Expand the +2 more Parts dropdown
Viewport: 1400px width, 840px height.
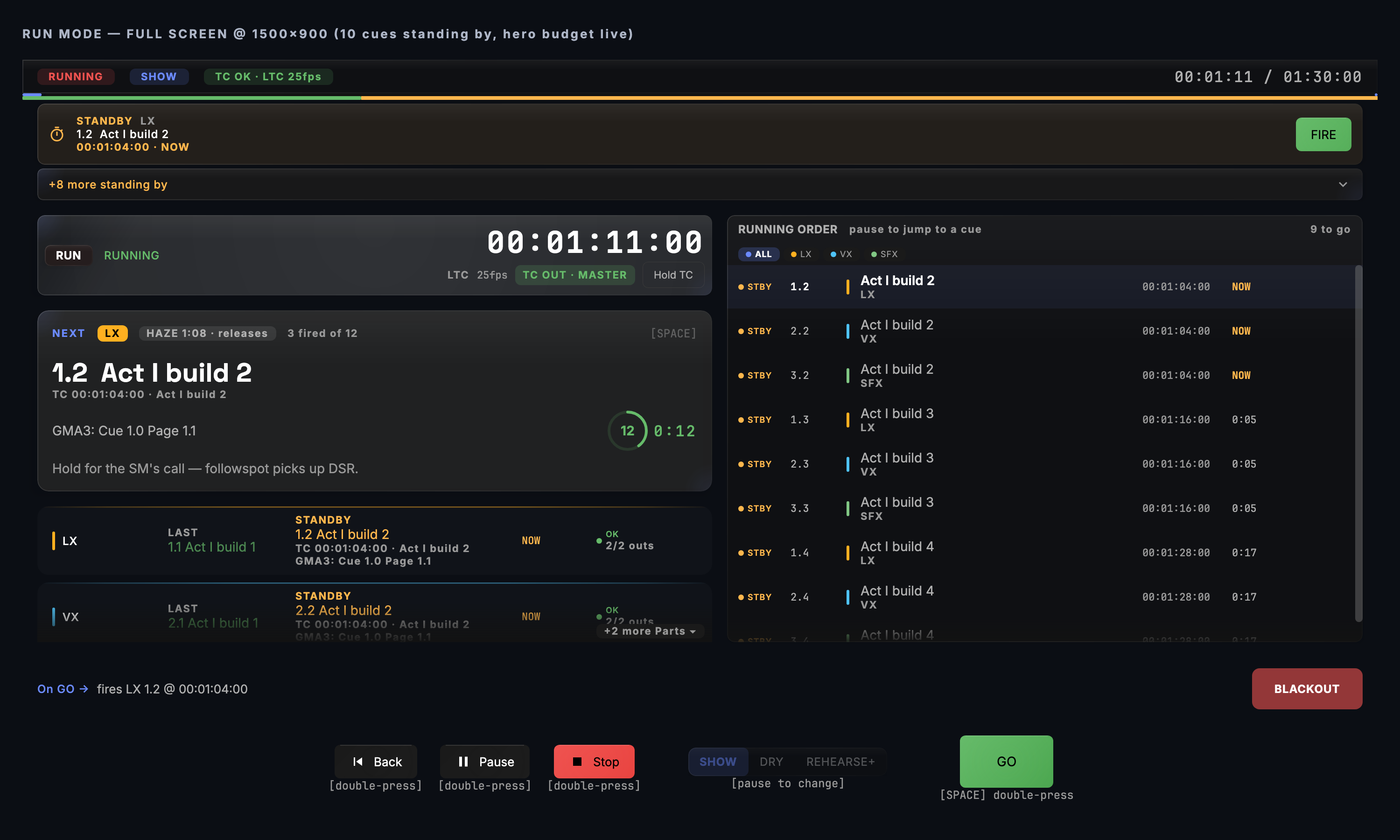click(650, 631)
